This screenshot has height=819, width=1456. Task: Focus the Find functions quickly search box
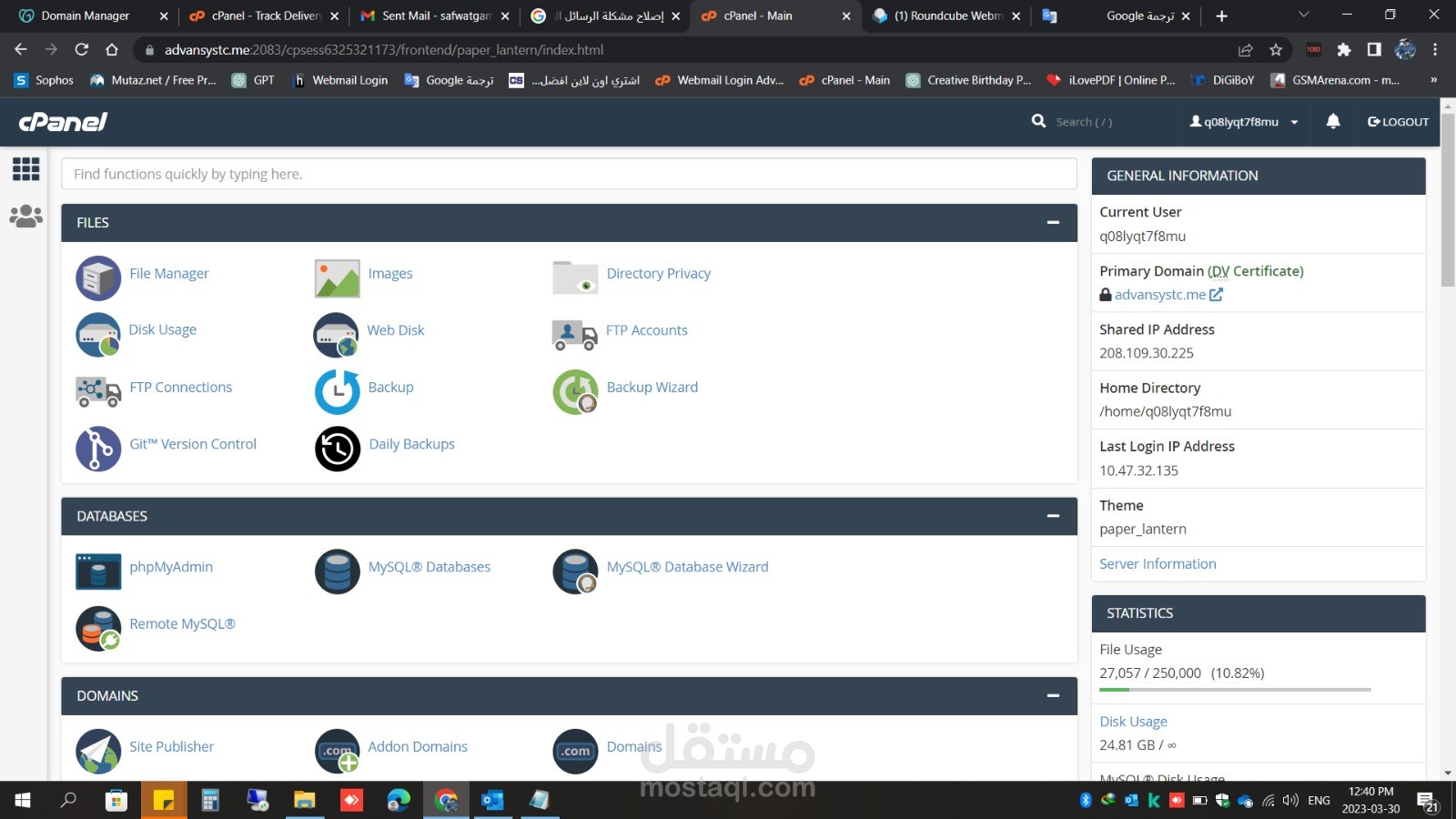pos(569,174)
